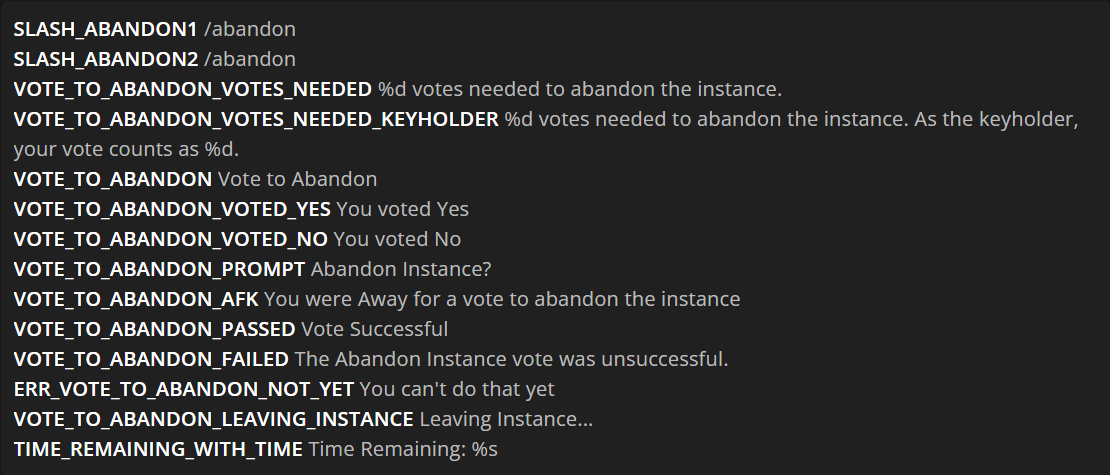Select the SLASH_ABANDON2 key label
Viewport: 1110px width, 475px height.
[105, 59]
